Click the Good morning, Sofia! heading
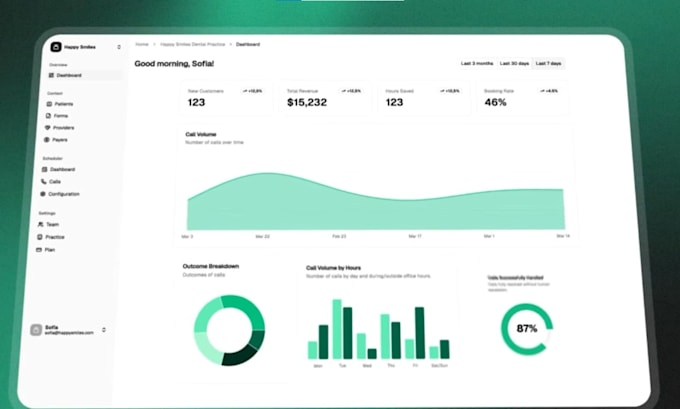The width and height of the screenshot is (680, 409). (x=174, y=64)
